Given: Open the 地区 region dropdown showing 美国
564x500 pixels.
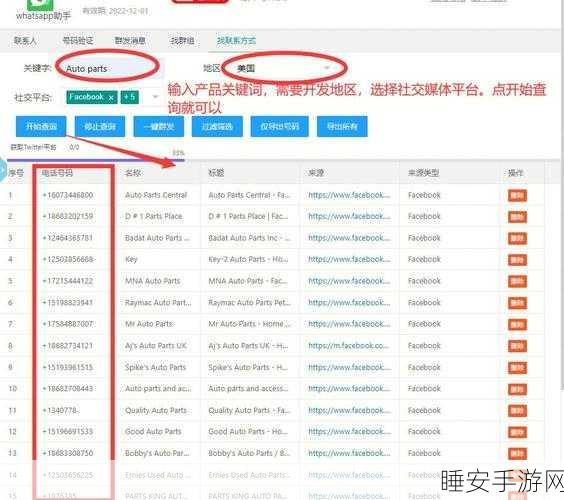Looking at the screenshot, I should (283, 68).
